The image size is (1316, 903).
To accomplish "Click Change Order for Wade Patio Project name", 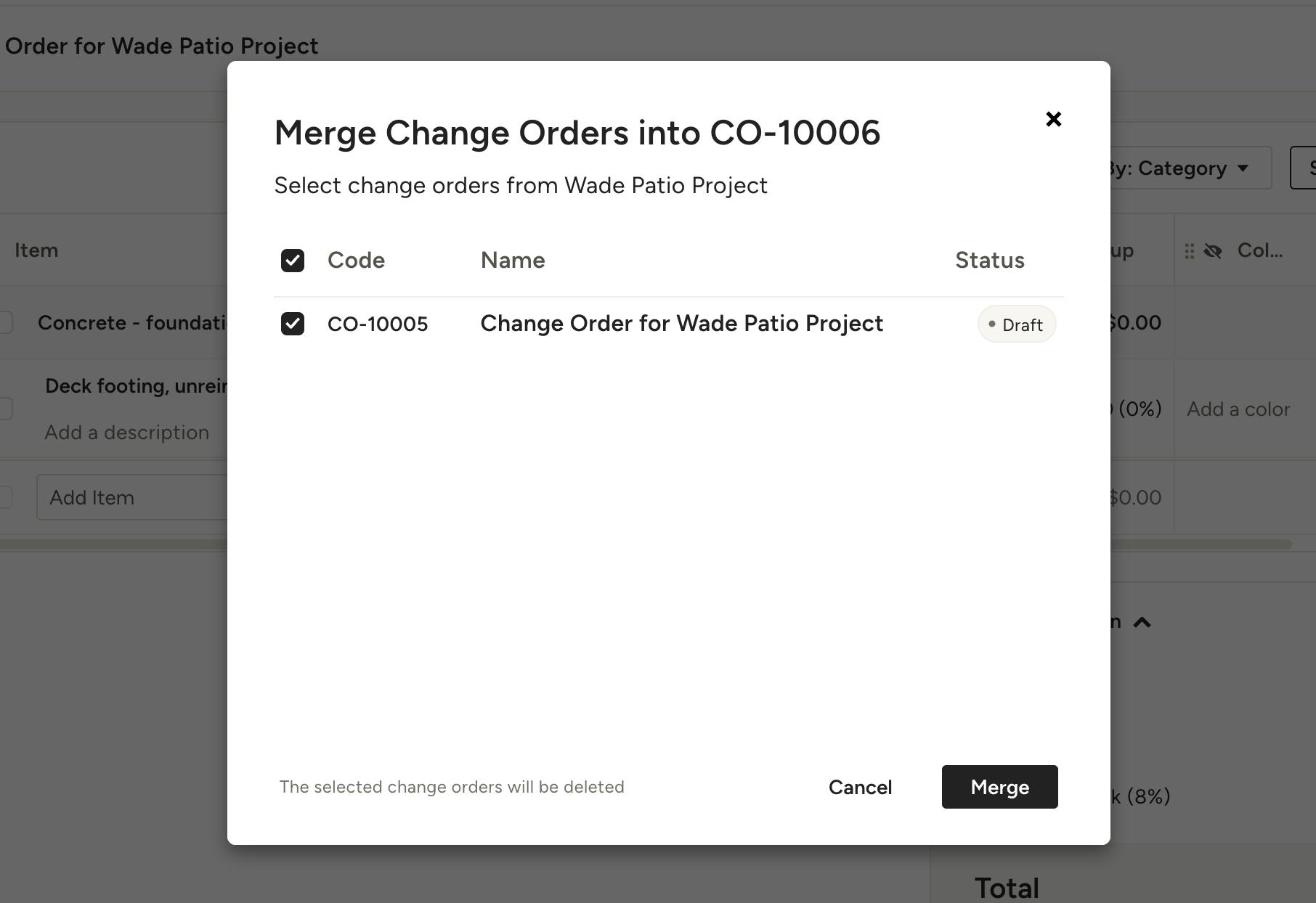I will pos(682,324).
